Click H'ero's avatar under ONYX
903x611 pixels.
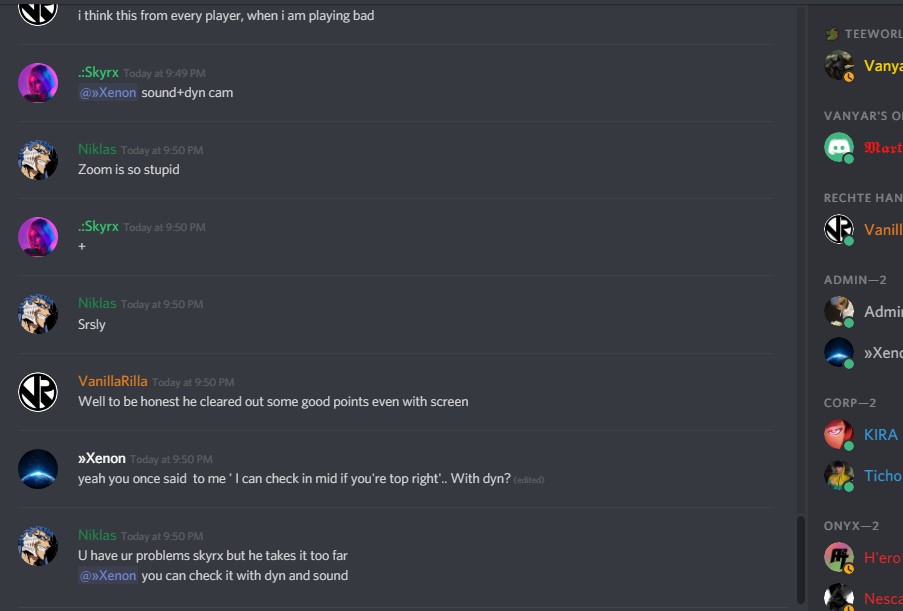coord(839,557)
